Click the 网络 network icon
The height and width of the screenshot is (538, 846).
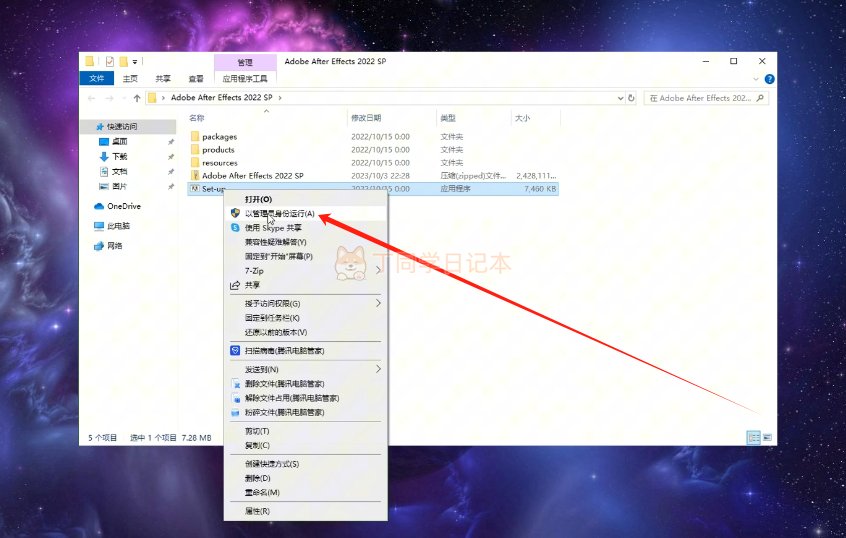click(x=99, y=246)
